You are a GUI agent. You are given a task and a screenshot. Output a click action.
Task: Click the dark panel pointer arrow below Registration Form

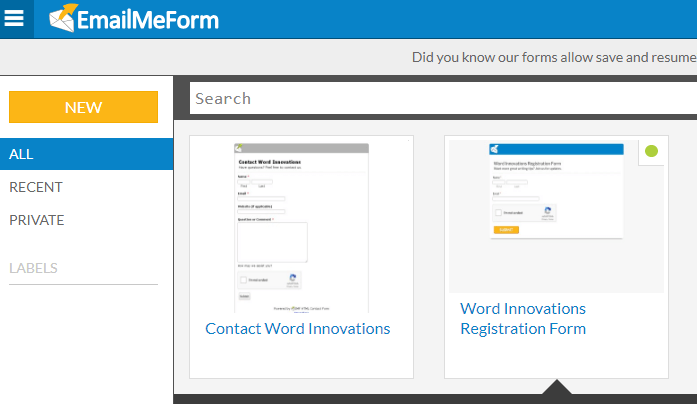[557, 388]
